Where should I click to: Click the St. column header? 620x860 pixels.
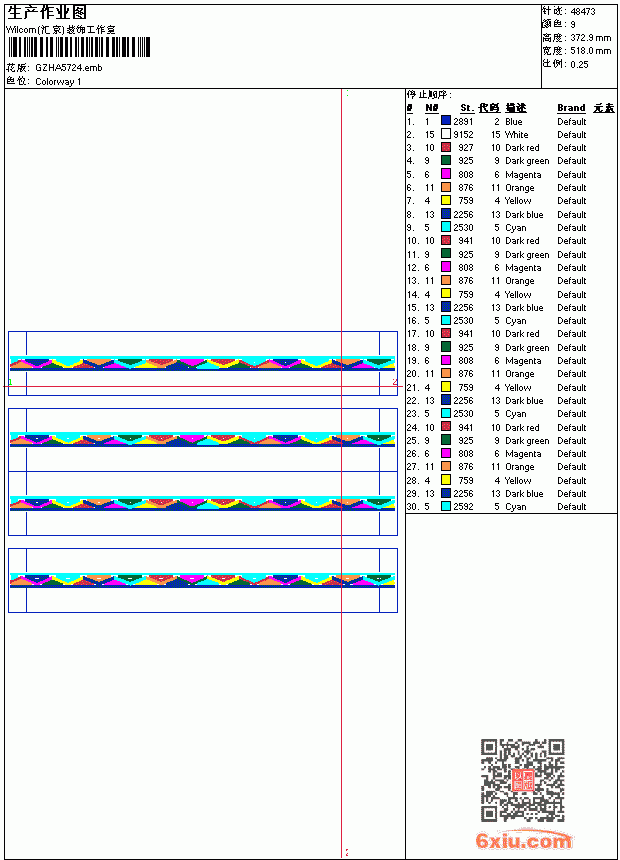[467, 108]
